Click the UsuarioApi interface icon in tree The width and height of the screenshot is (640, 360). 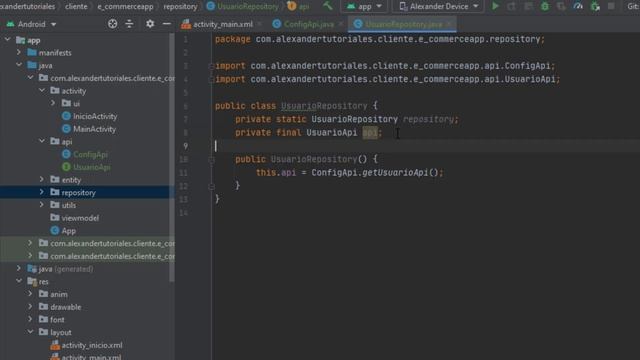coord(66,167)
